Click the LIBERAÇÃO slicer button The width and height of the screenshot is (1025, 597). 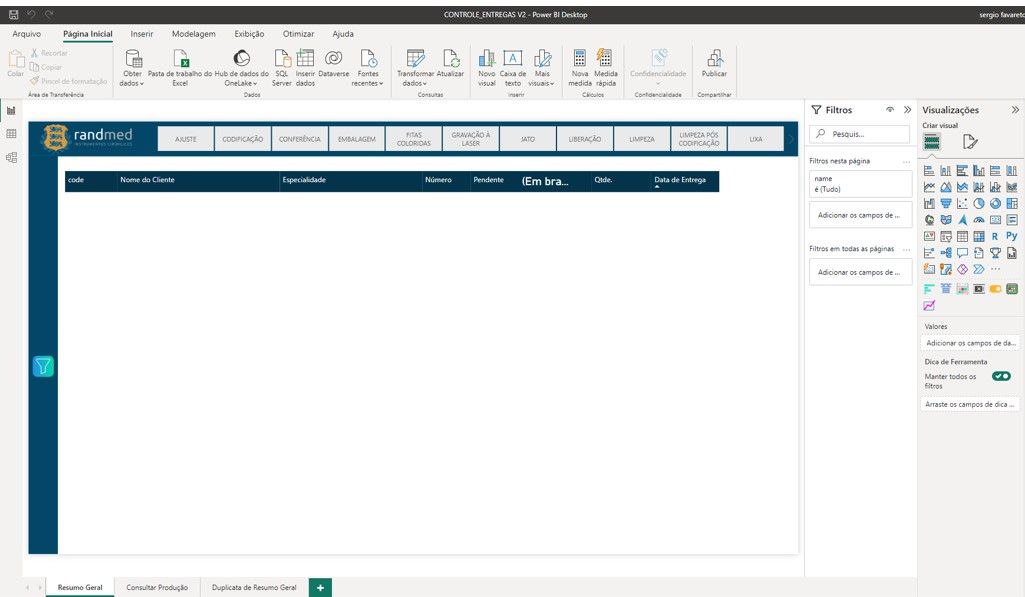click(584, 139)
